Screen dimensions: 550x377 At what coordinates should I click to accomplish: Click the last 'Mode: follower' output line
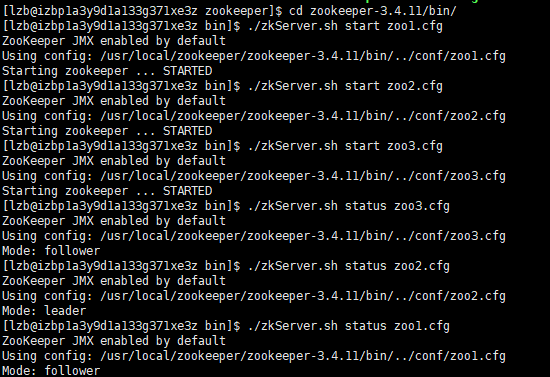tap(51, 371)
